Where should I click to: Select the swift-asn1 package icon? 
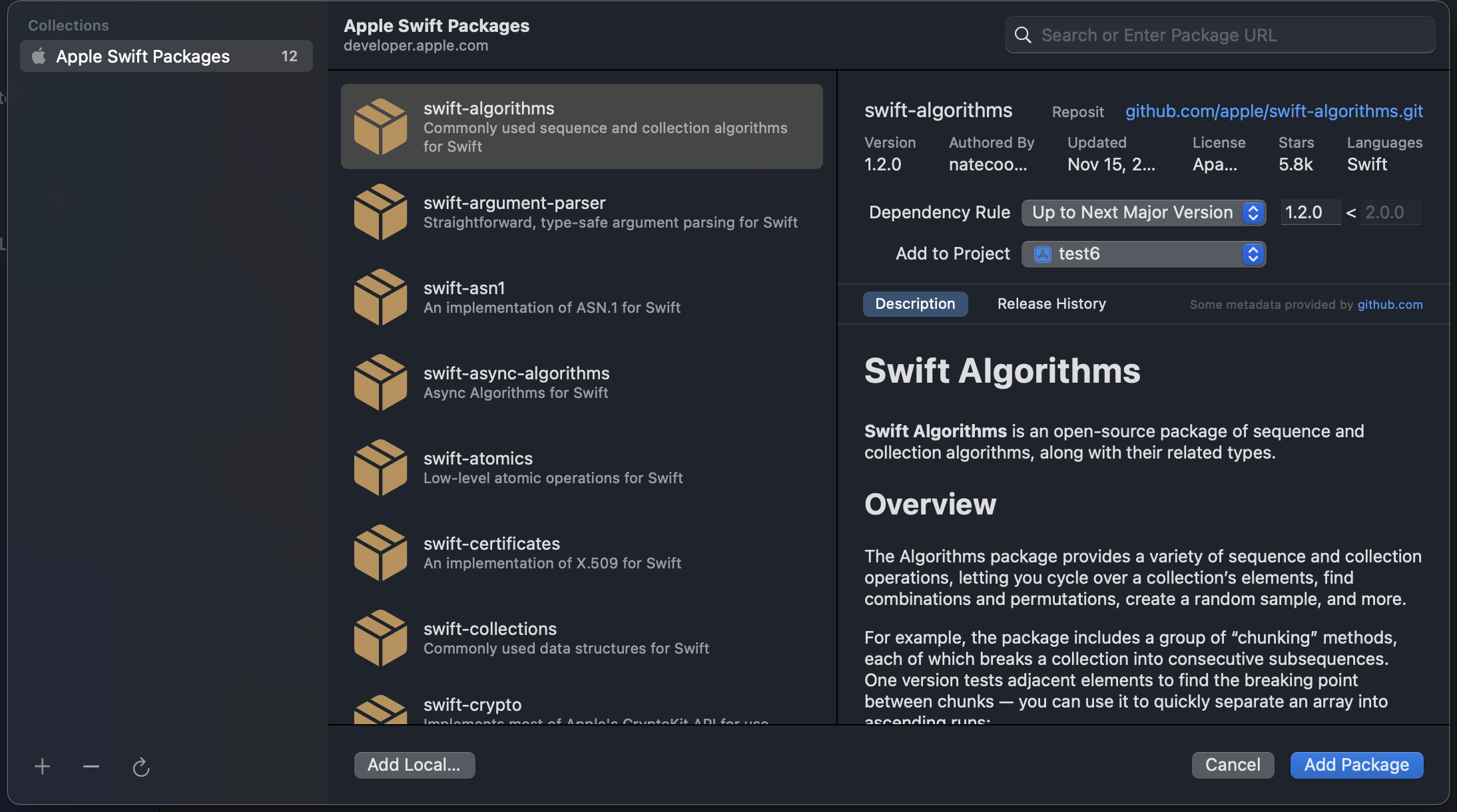(x=382, y=297)
